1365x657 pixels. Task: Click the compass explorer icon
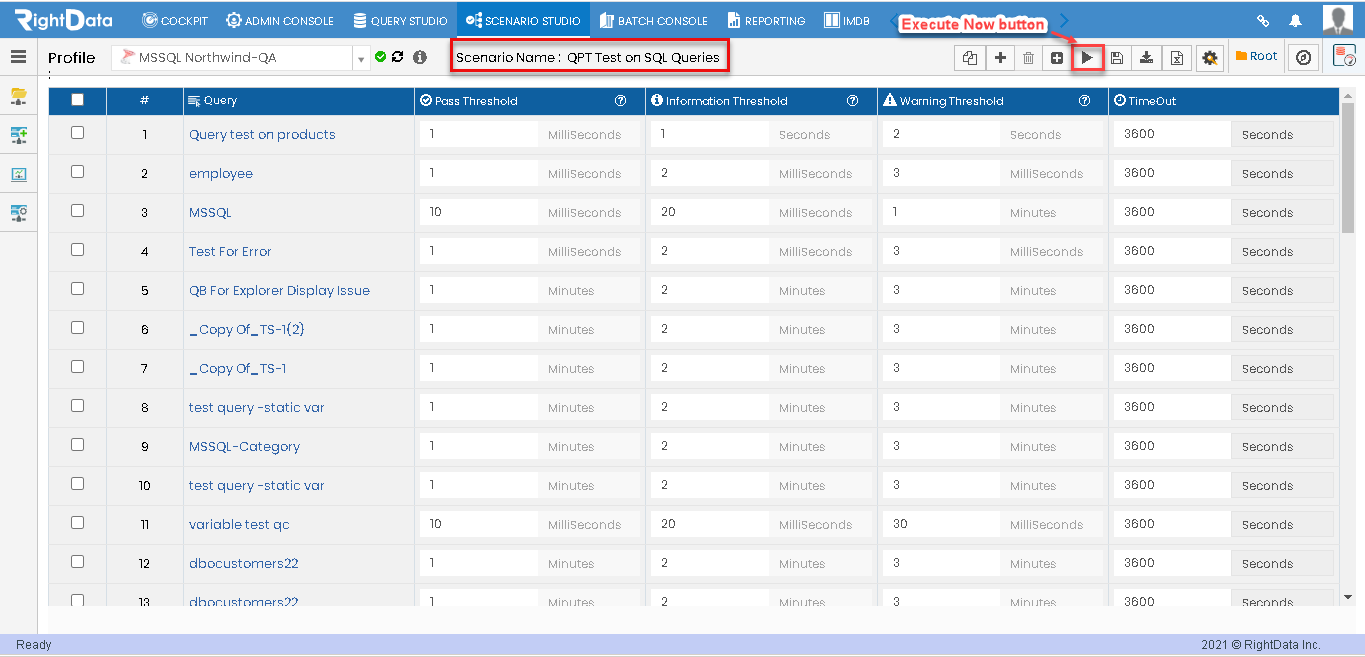(1303, 58)
